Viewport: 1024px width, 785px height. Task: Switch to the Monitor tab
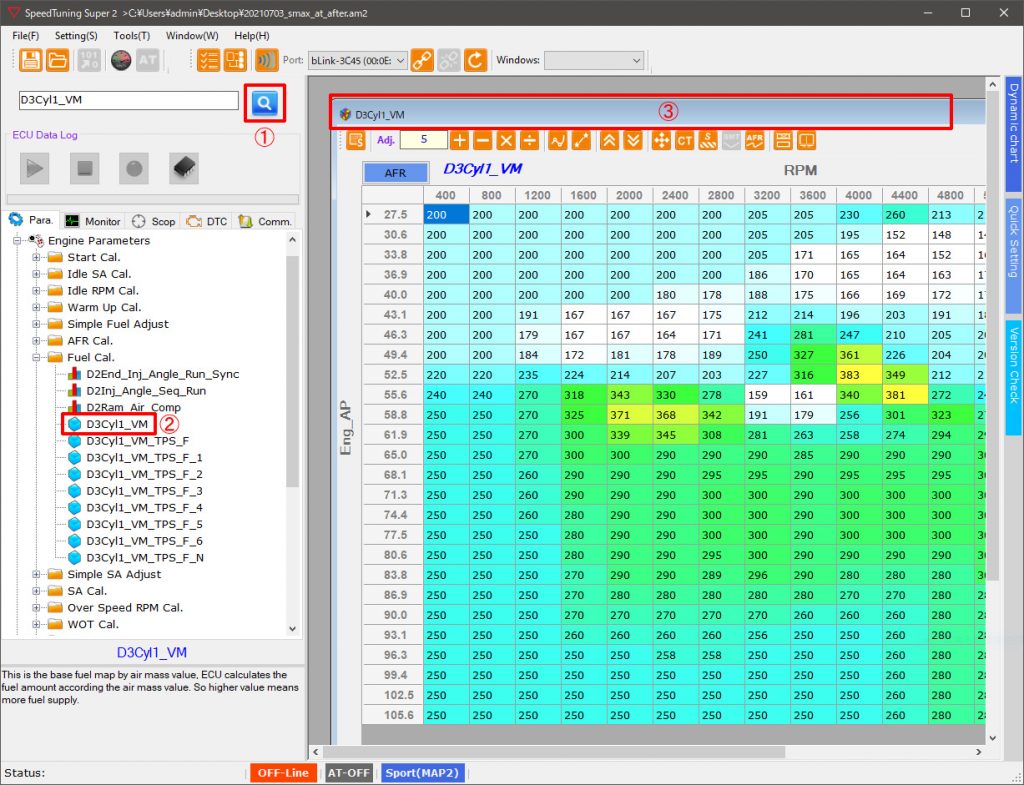coord(93,221)
